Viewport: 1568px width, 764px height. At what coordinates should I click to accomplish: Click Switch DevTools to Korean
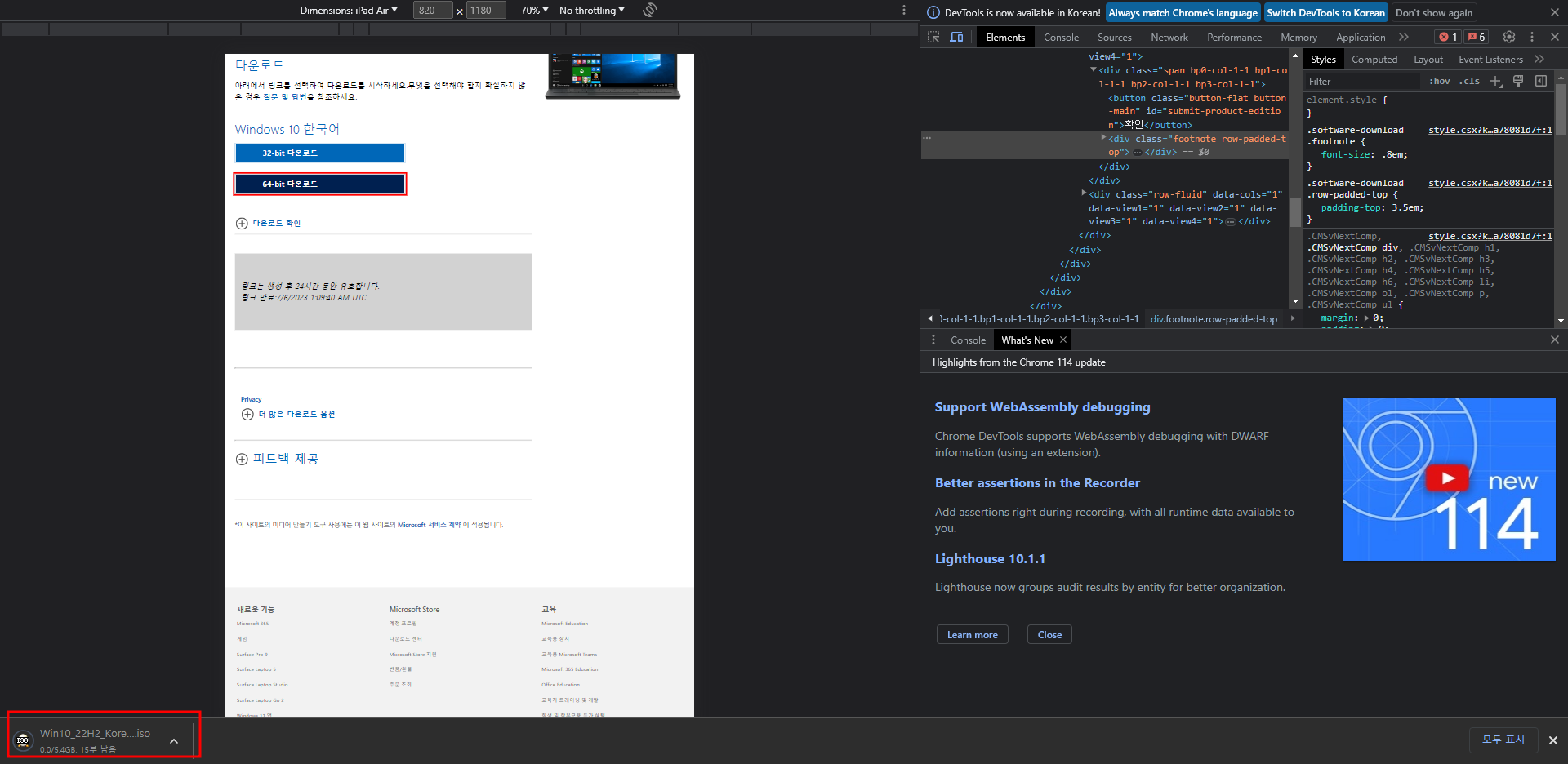[x=1325, y=12]
